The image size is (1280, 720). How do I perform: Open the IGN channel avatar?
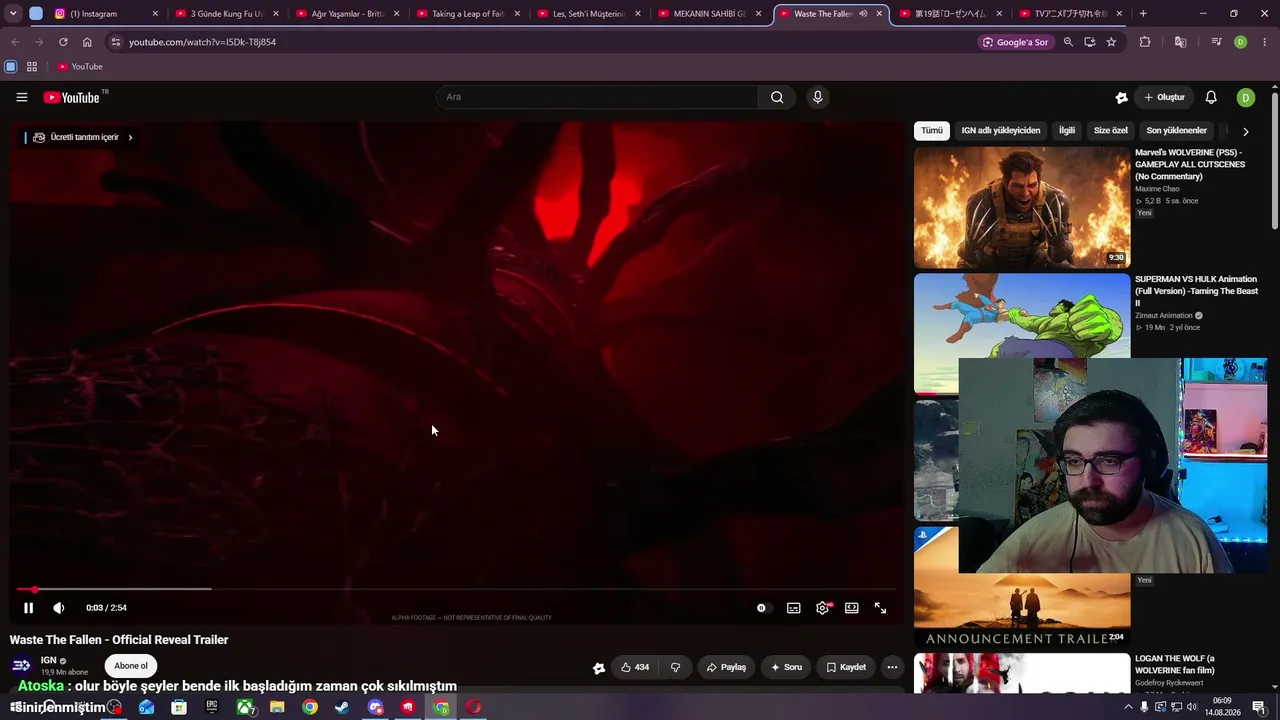point(21,666)
